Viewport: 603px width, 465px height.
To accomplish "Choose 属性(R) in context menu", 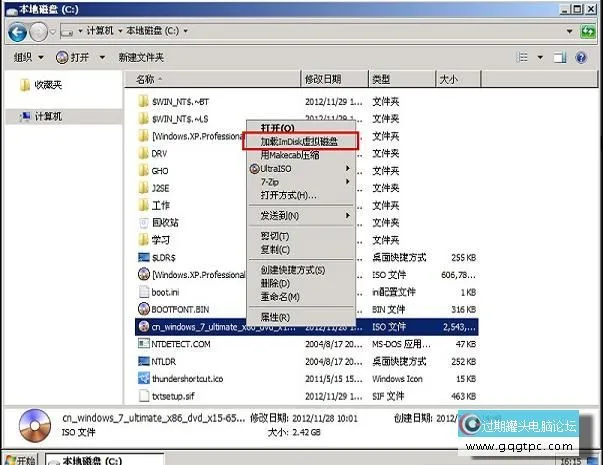I will coord(301,317).
